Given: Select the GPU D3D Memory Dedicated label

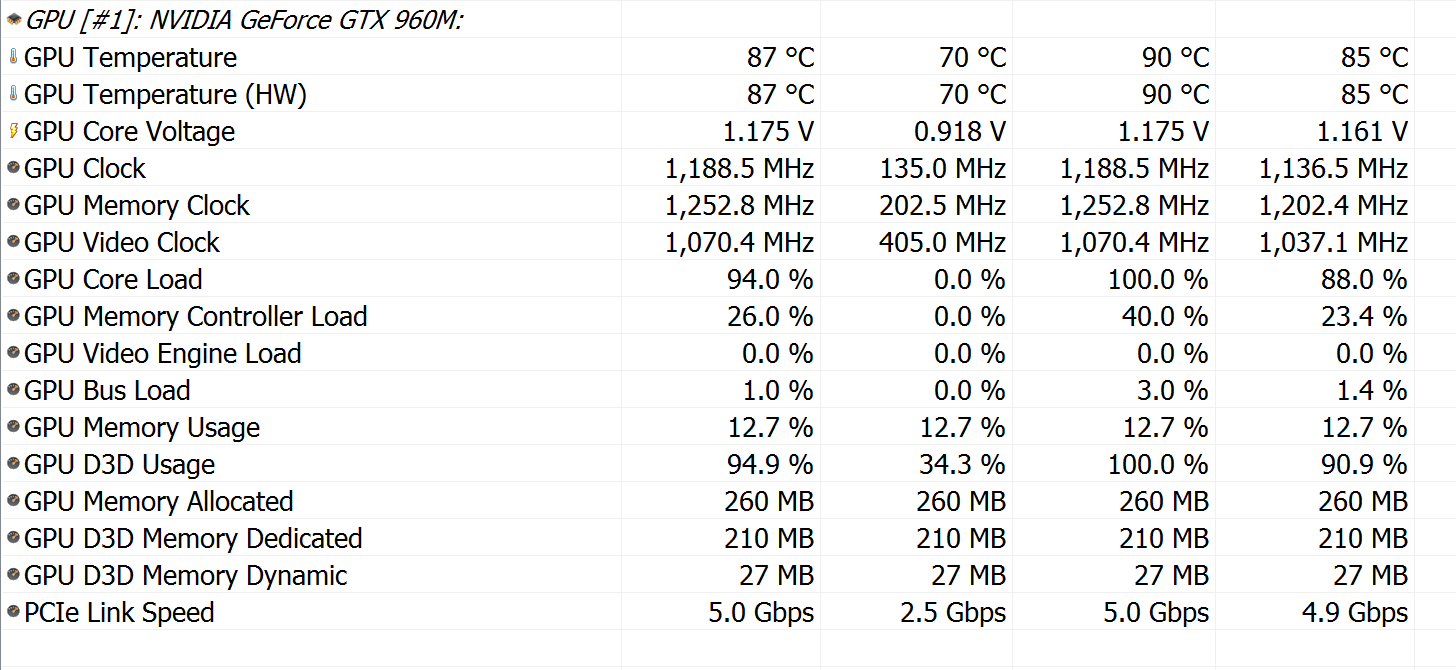Looking at the screenshot, I should pos(192,539).
